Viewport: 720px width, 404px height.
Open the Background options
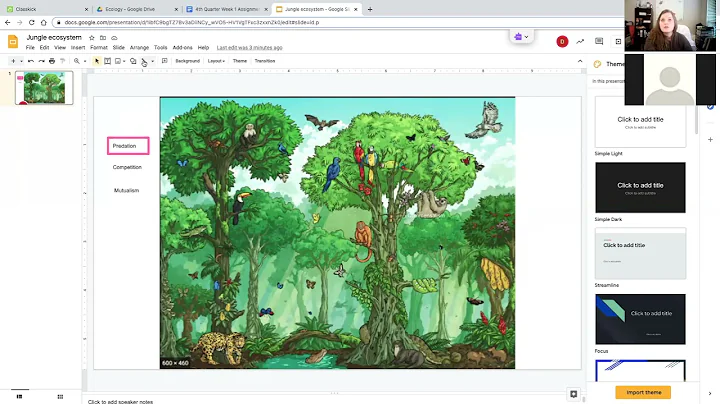coord(187,61)
